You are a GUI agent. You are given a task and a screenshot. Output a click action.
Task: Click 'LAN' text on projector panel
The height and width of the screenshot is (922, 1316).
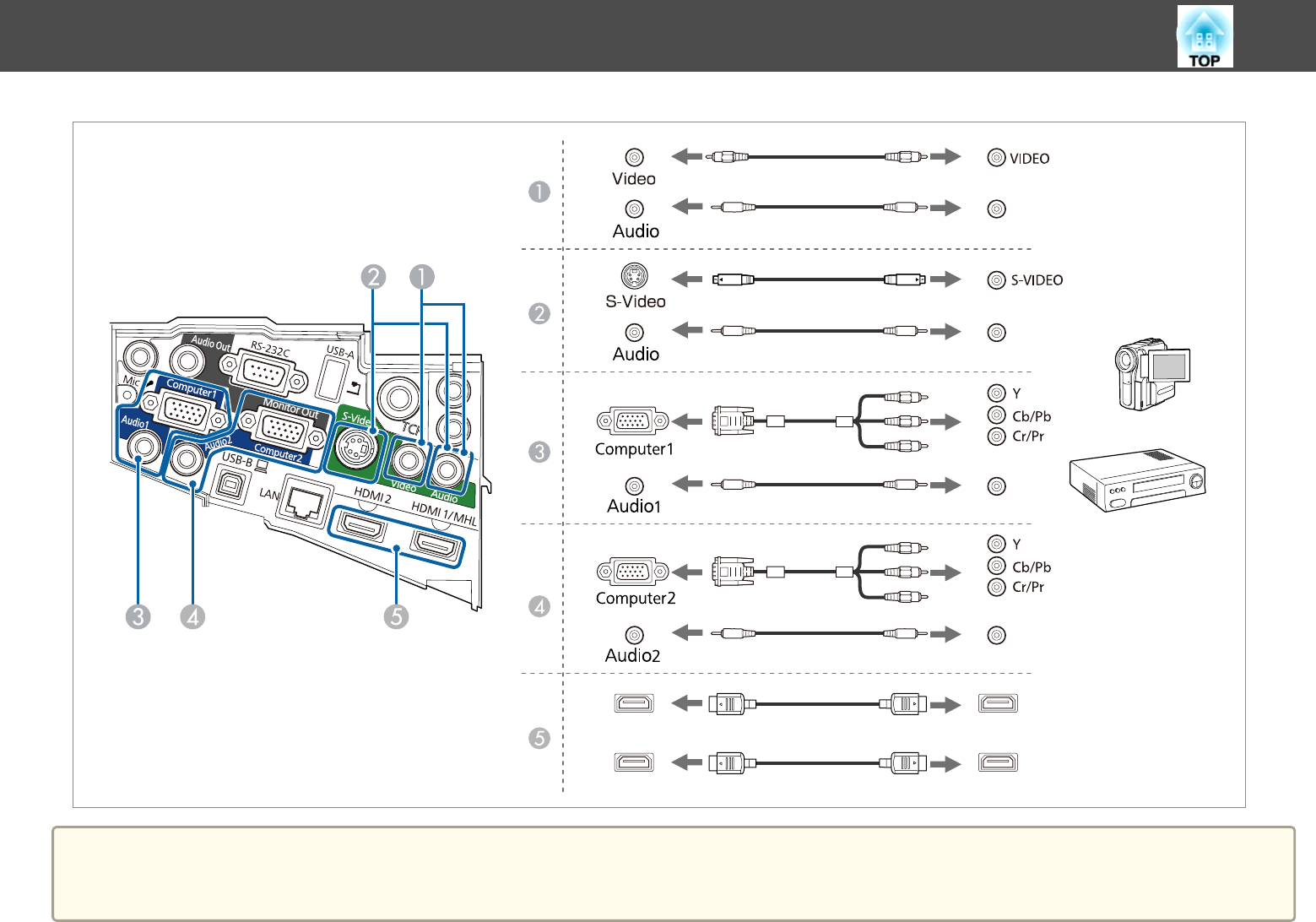[269, 493]
